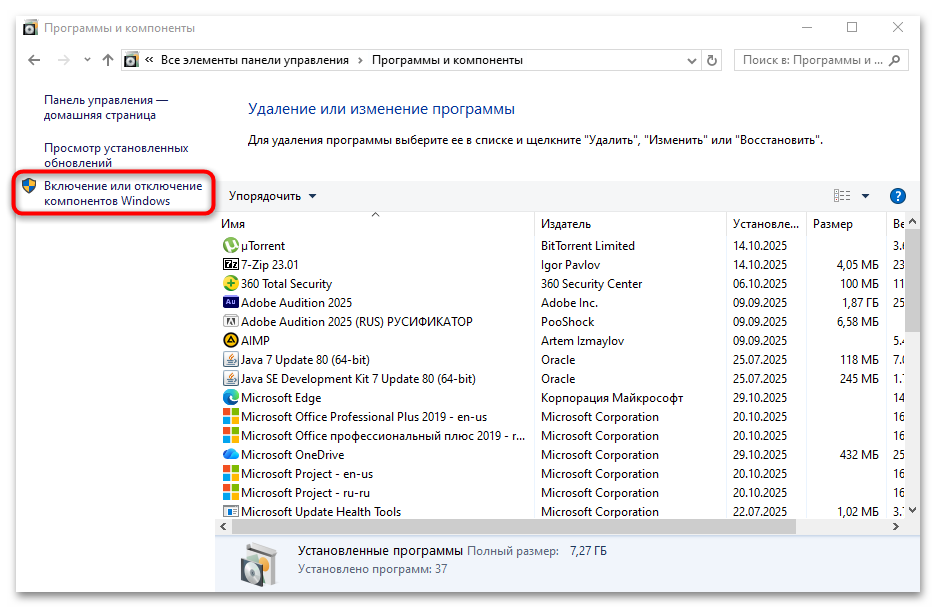
Task: Click the Igor Pavlov publisher cell
Action: (x=570, y=264)
